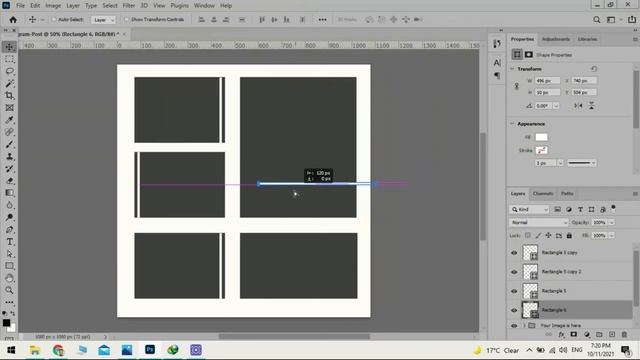
Task: Select the Blur tool
Action: [9, 205]
